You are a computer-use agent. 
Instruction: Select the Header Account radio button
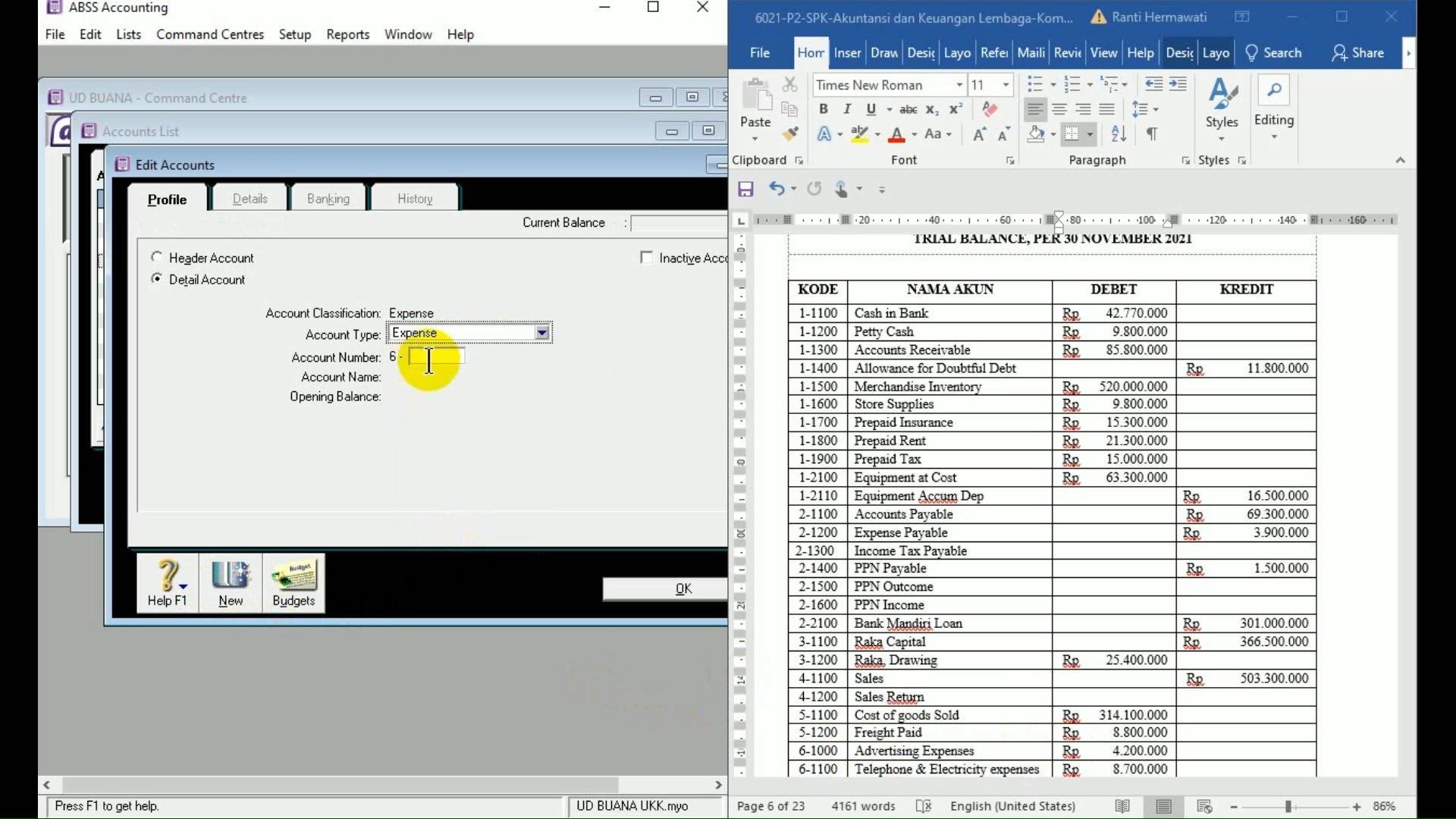click(157, 257)
